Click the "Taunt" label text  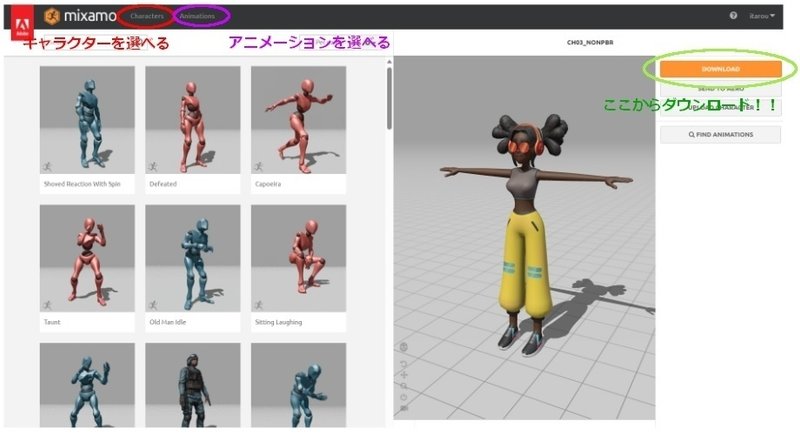pyautogui.click(x=52, y=322)
